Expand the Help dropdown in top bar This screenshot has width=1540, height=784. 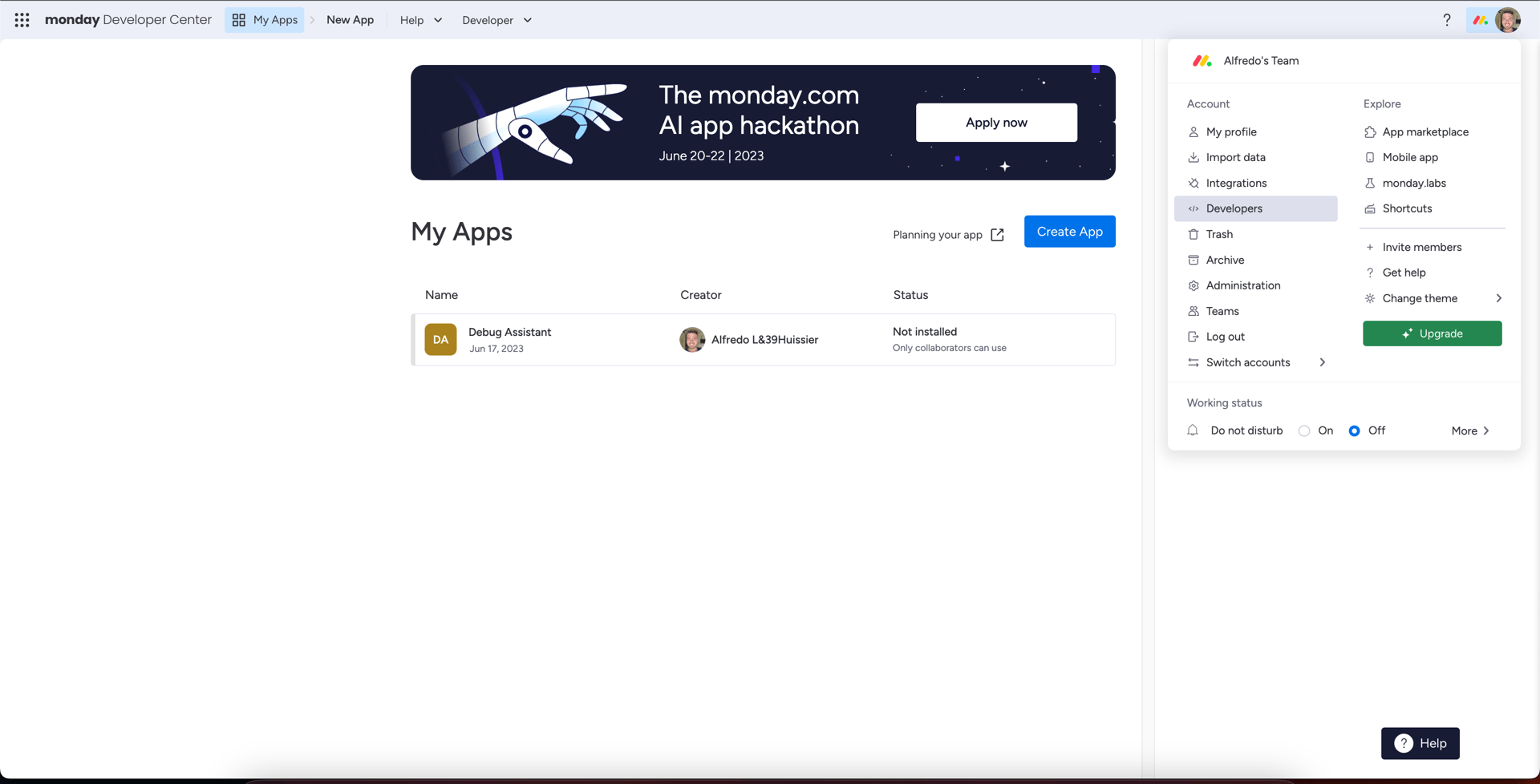tap(421, 20)
